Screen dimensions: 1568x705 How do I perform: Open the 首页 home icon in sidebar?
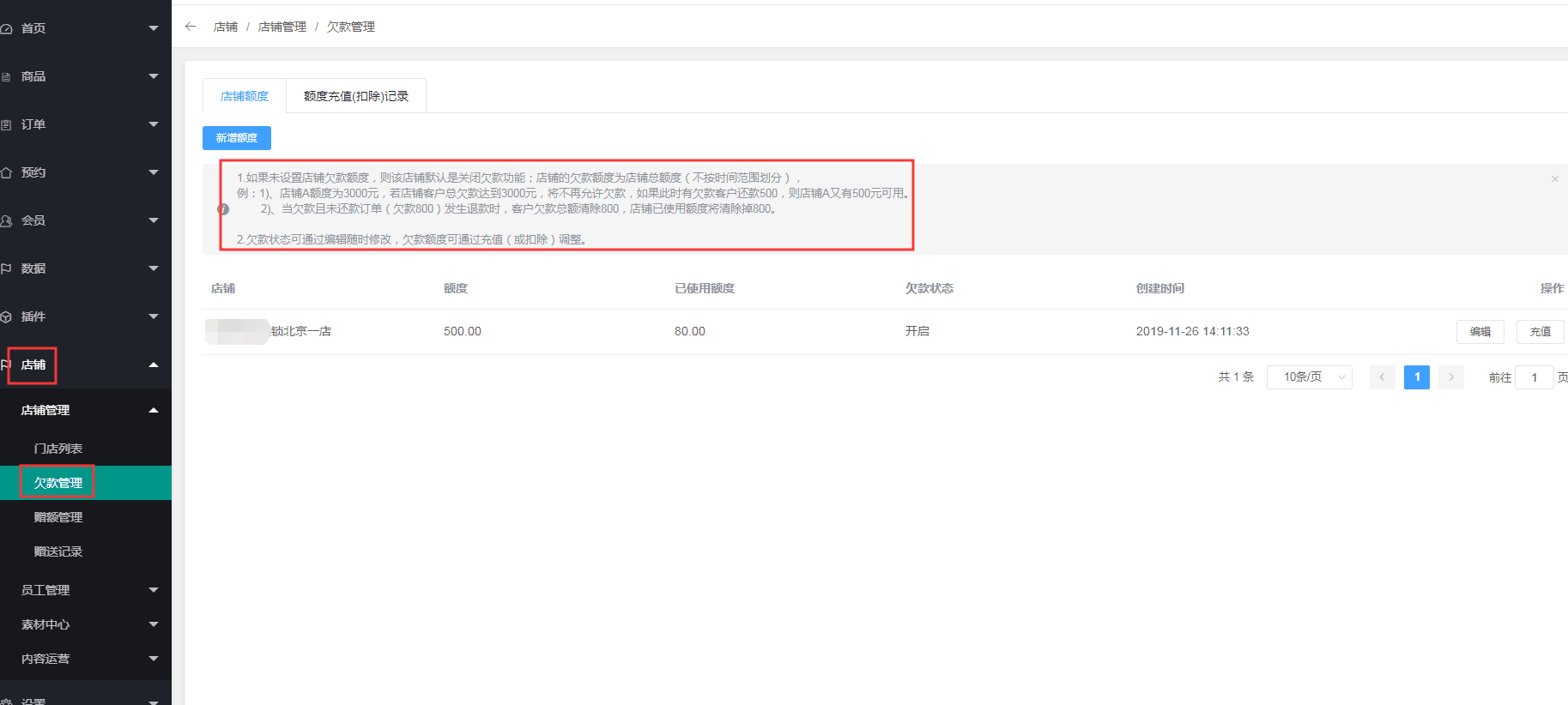coord(6,28)
